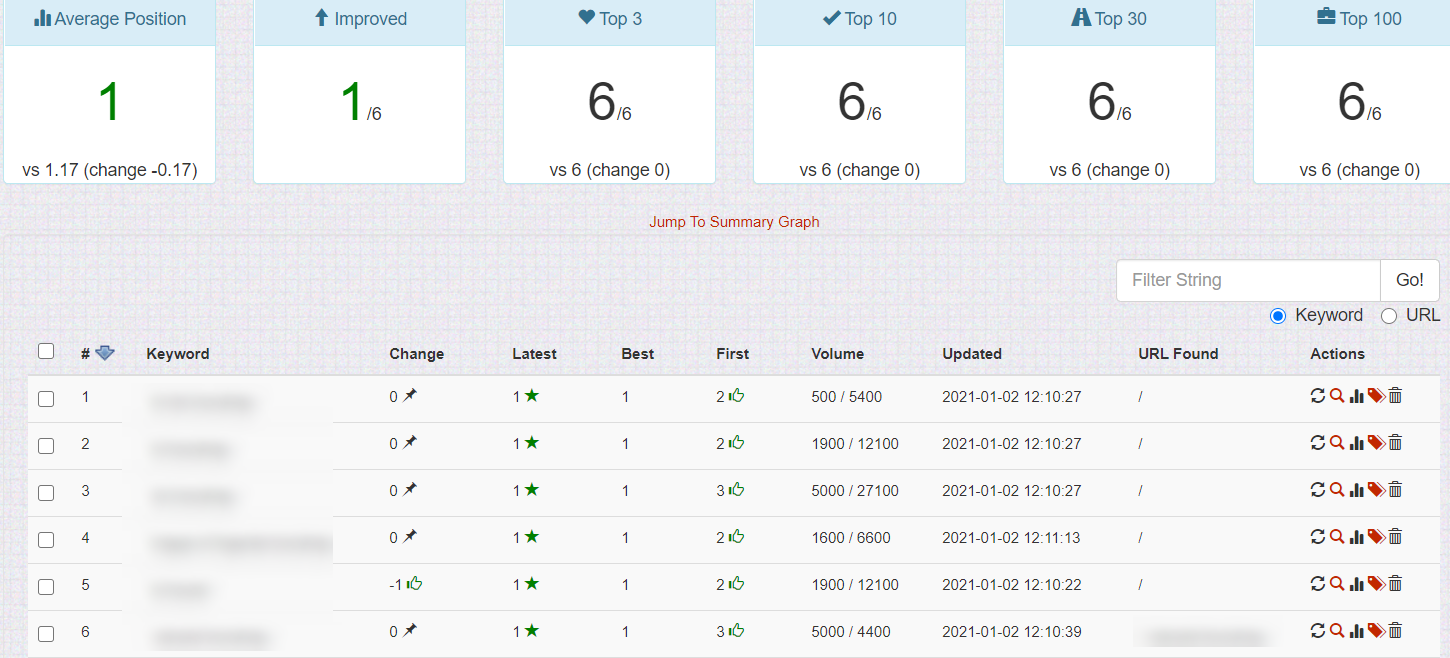Sort by number using the arrow icon
1450x658 pixels.
coord(105,353)
